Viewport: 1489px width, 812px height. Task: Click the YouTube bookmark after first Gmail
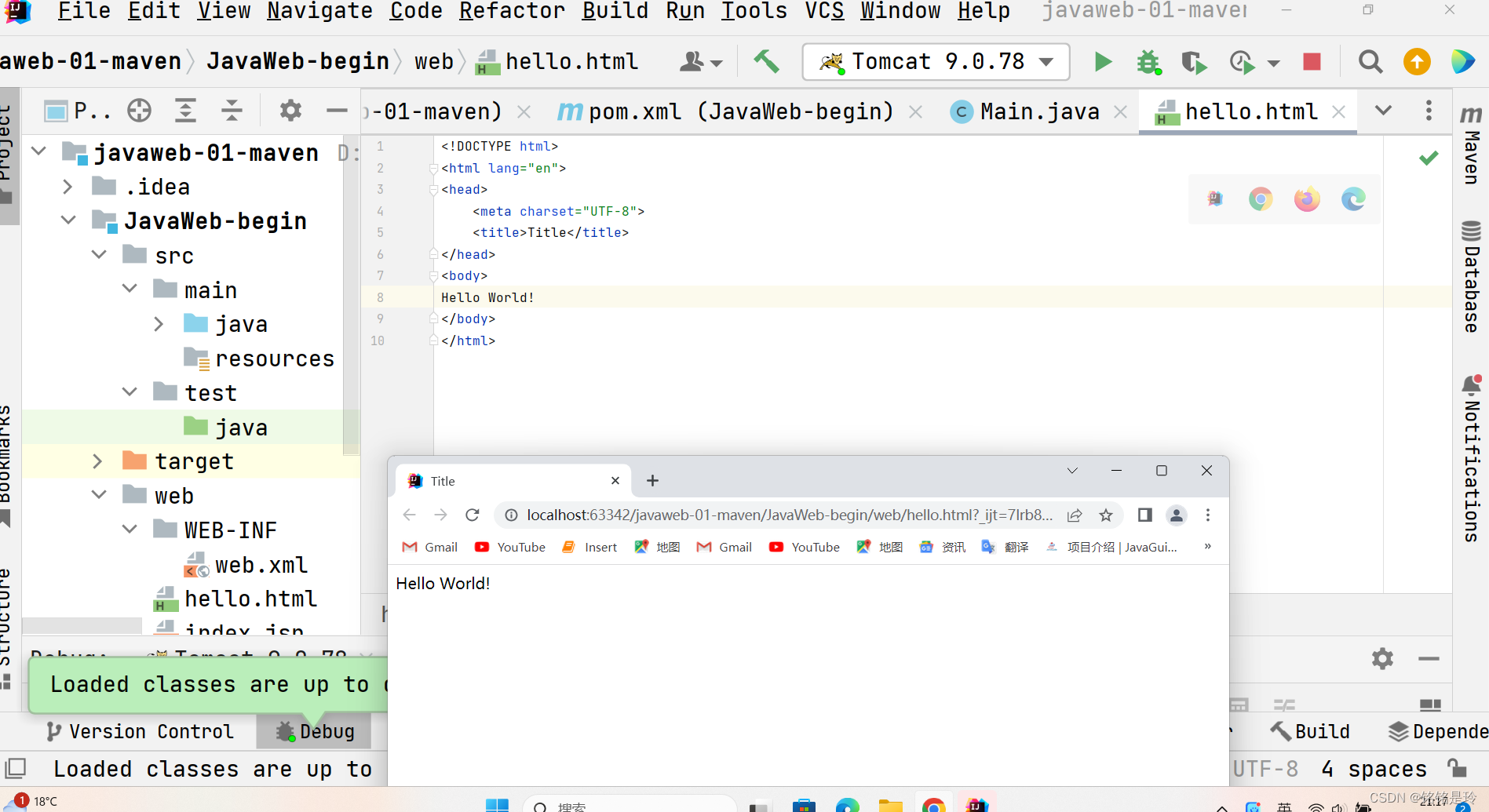coord(510,547)
